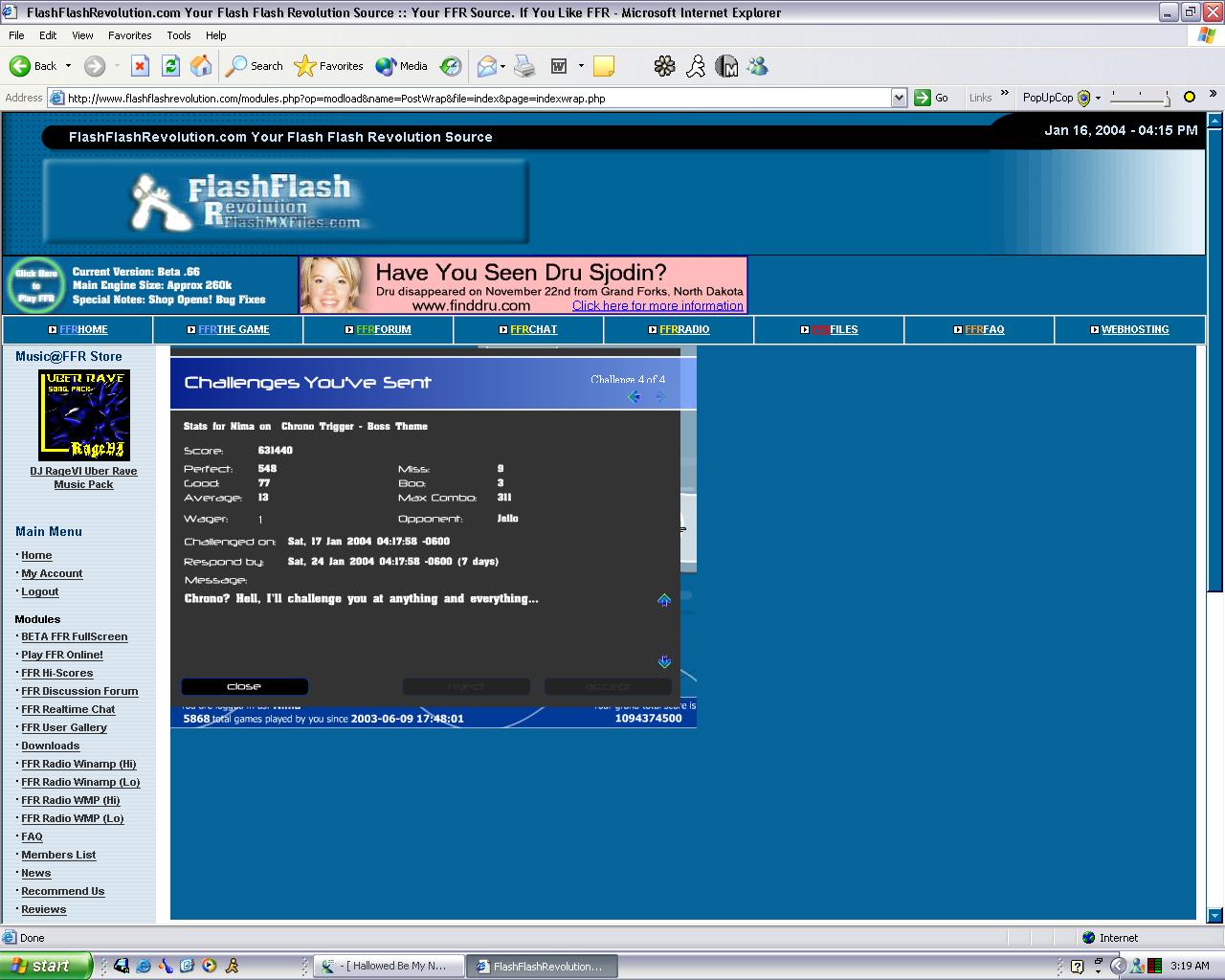
Task: Go to the browser Home page icon
Action: coord(201,66)
